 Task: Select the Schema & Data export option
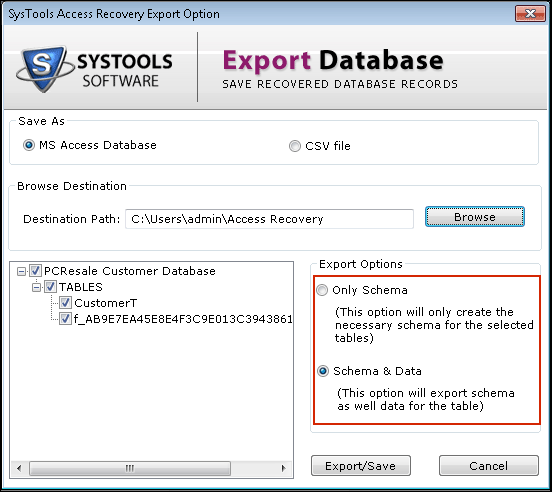click(x=323, y=371)
